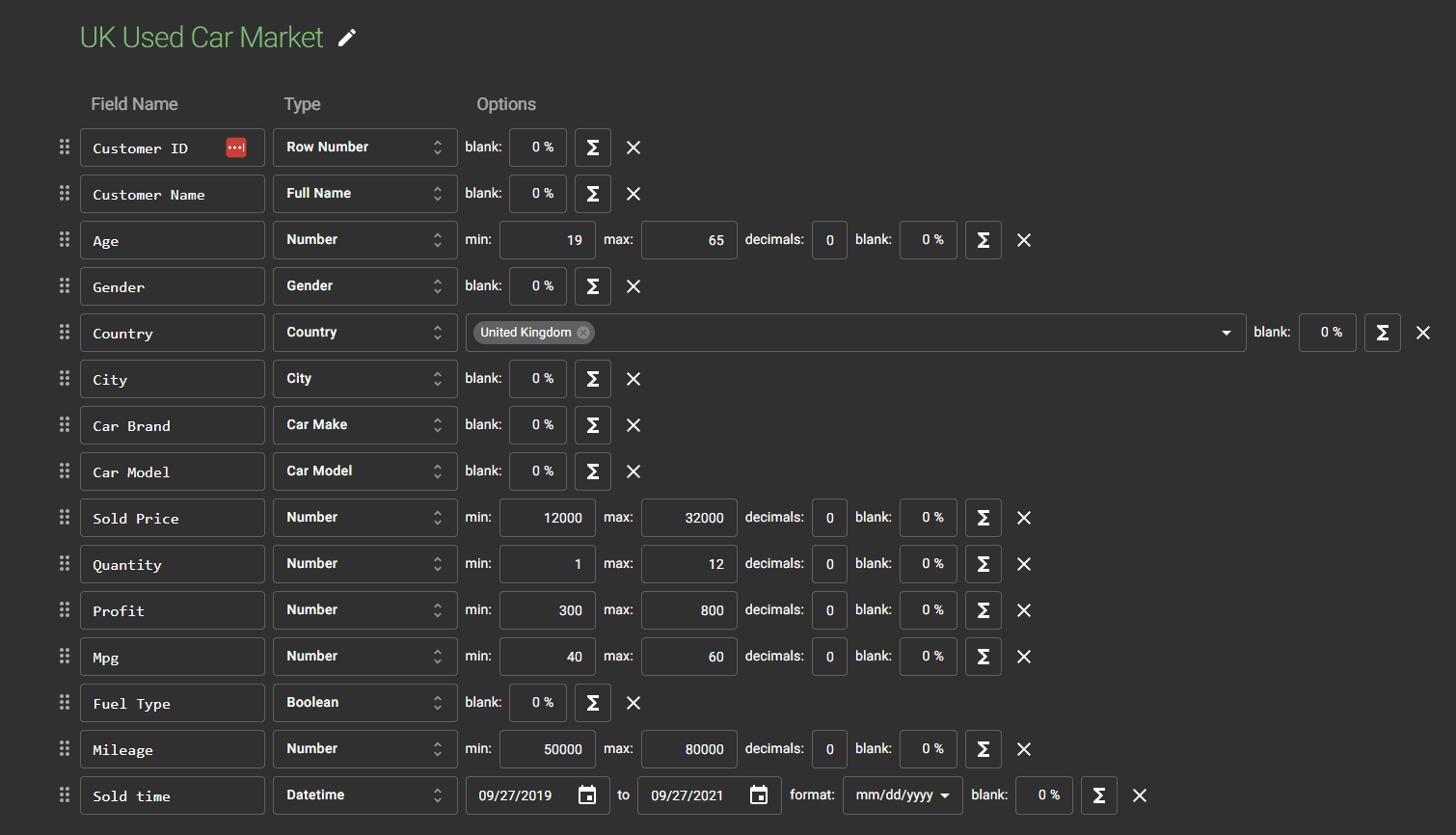Open formula sigma for Country row
Image resolution: width=1456 pixels, height=835 pixels.
click(x=1383, y=333)
